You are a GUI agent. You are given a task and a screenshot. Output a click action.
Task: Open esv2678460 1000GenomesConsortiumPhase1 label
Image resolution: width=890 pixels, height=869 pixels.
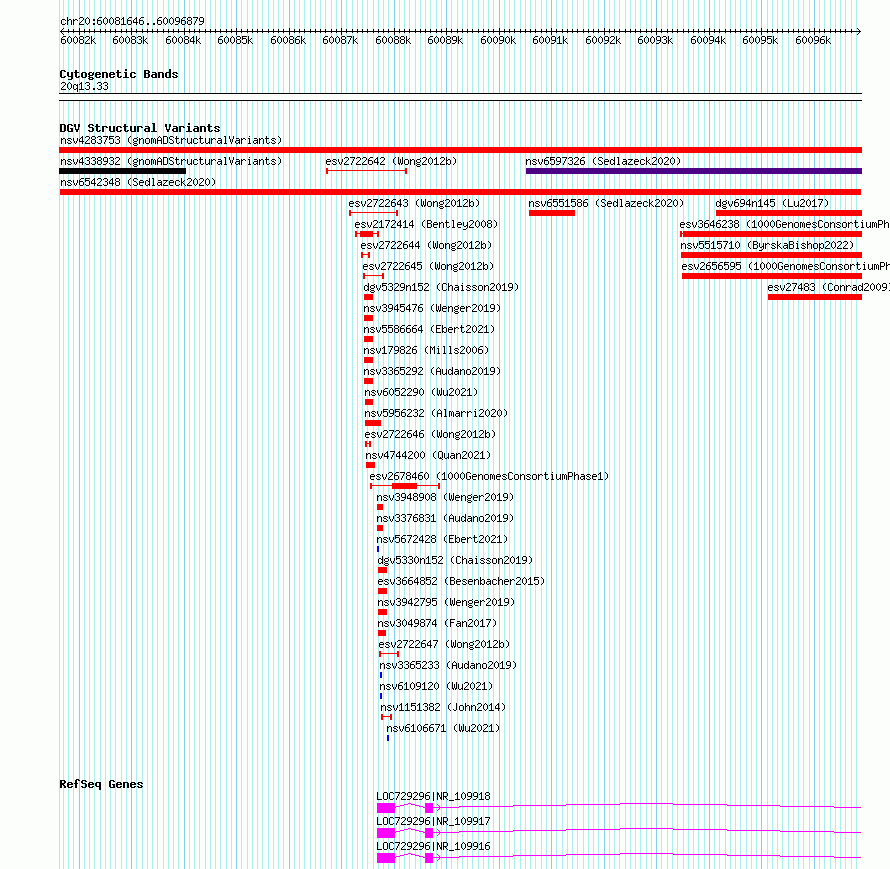coord(489,476)
